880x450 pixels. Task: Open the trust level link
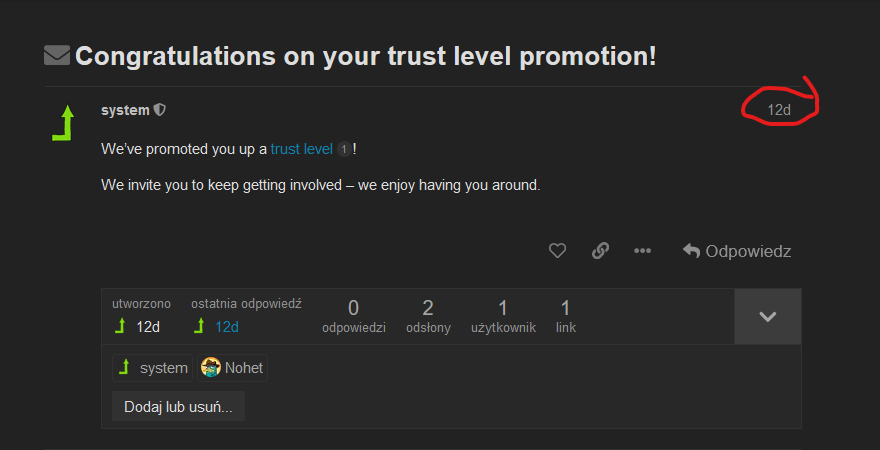pyautogui.click(x=301, y=149)
